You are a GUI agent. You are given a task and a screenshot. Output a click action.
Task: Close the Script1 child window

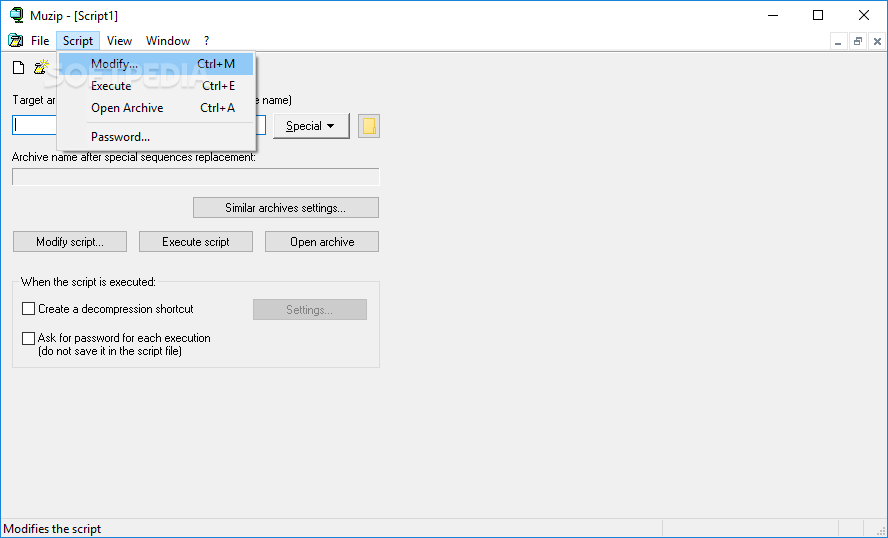(x=877, y=41)
